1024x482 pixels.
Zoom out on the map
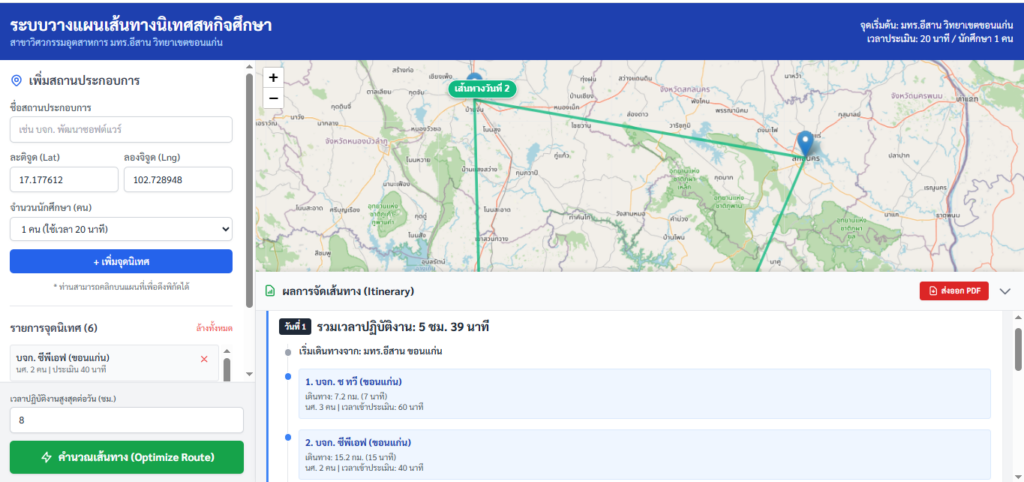point(273,98)
